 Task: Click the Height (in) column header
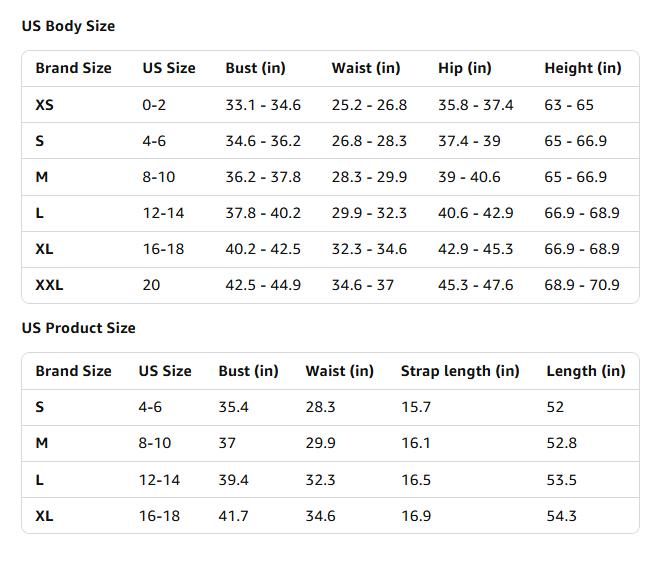[x=583, y=68]
